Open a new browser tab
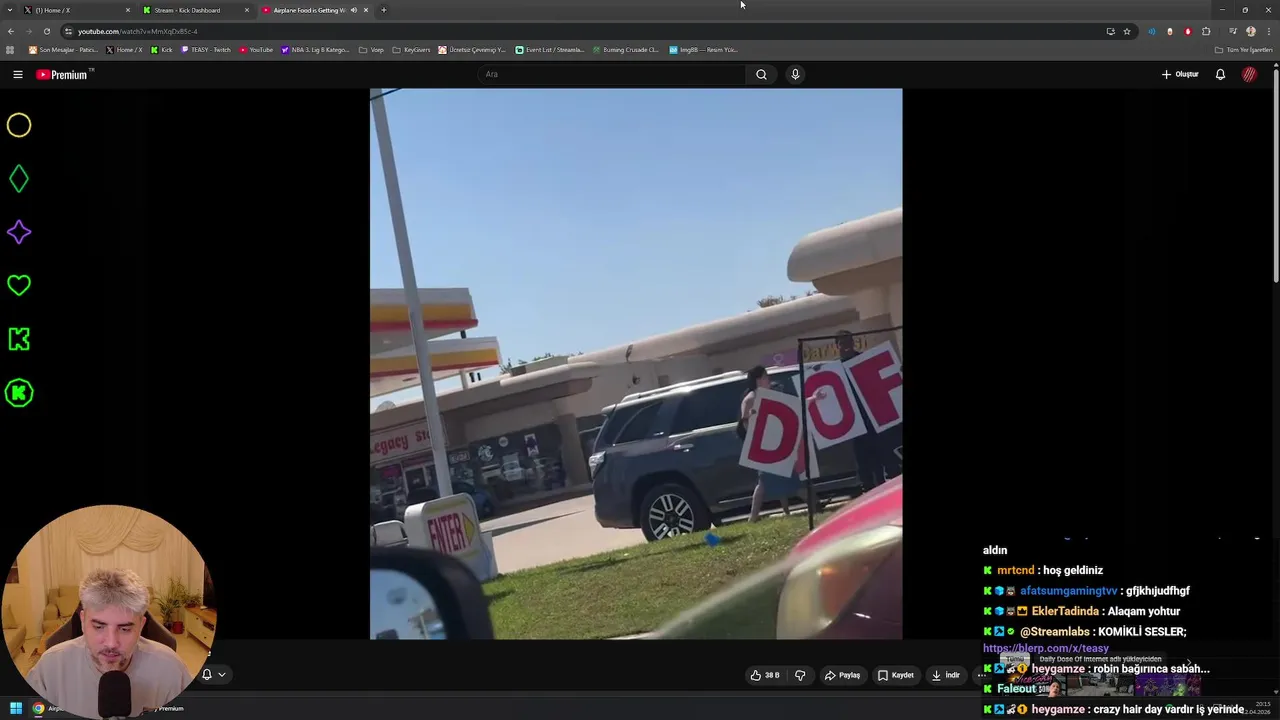Screen dimensions: 1280x720 (x=384, y=10)
